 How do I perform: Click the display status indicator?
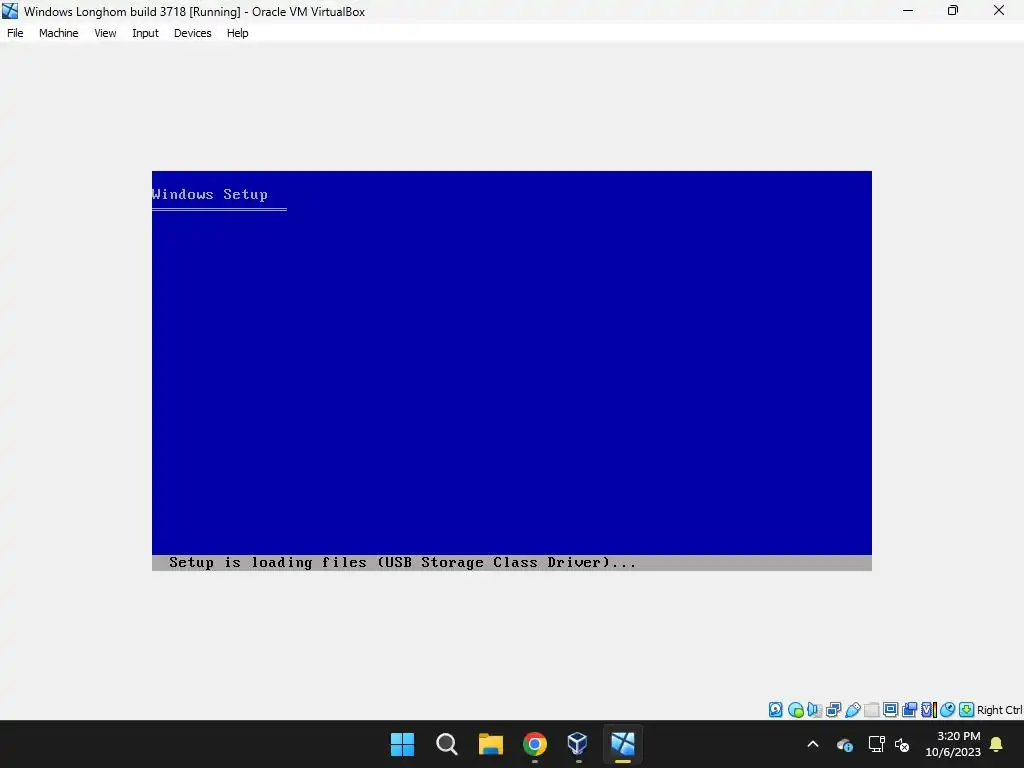[x=891, y=710]
